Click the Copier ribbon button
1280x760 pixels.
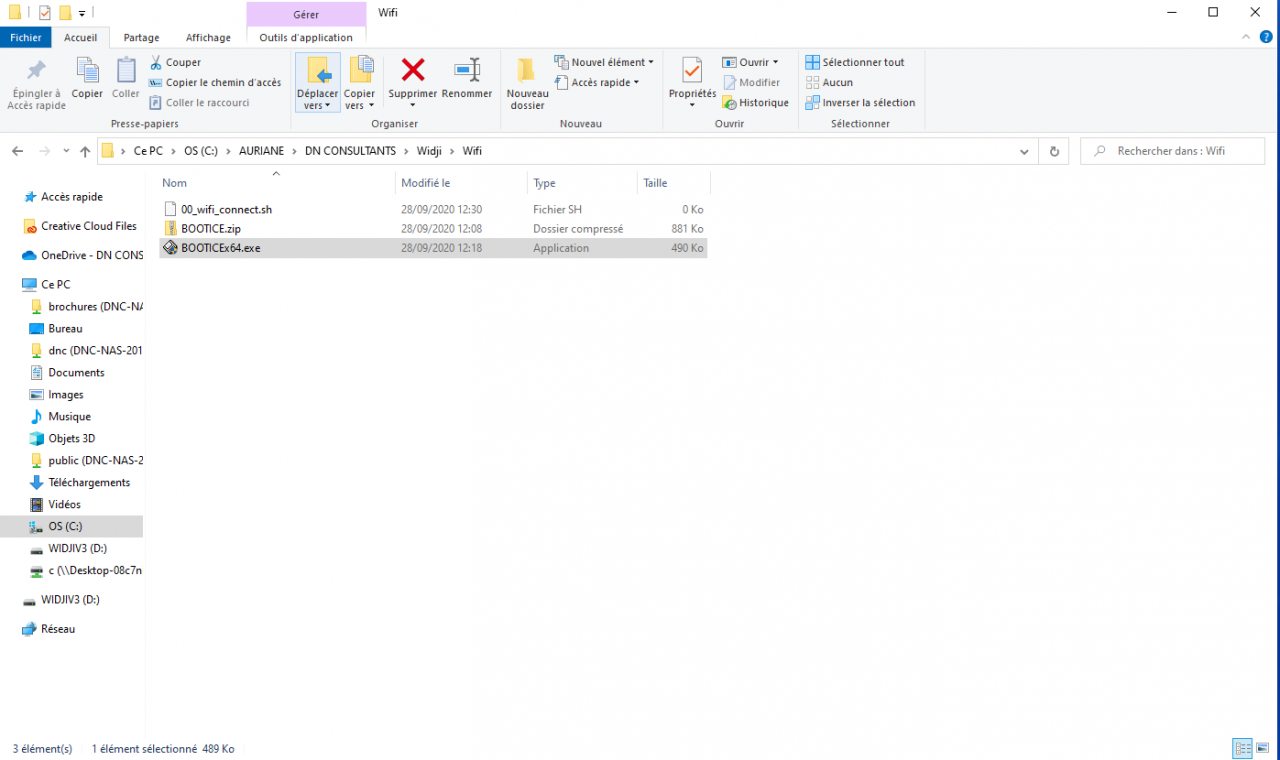[x=87, y=79]
